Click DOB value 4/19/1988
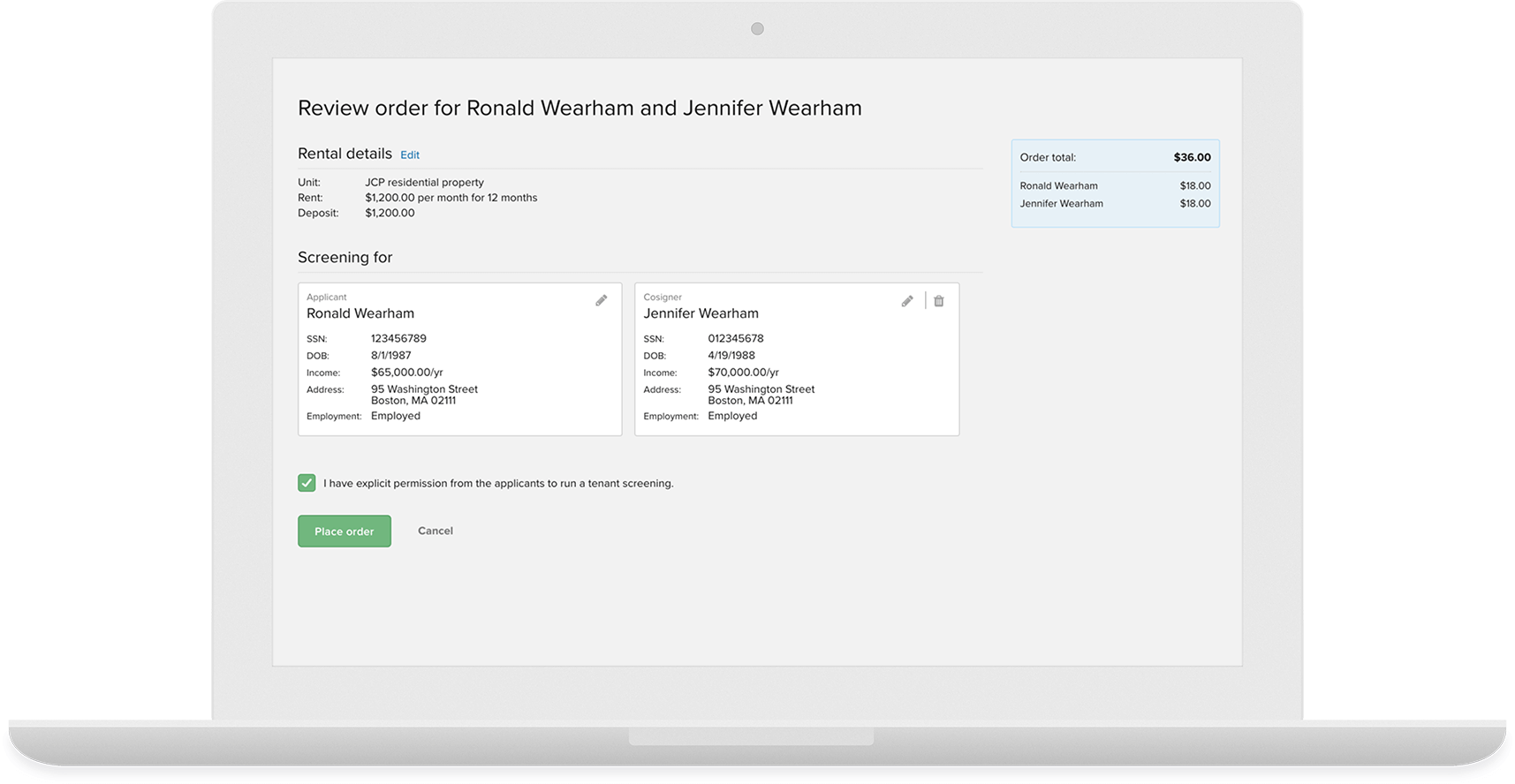 731,355
